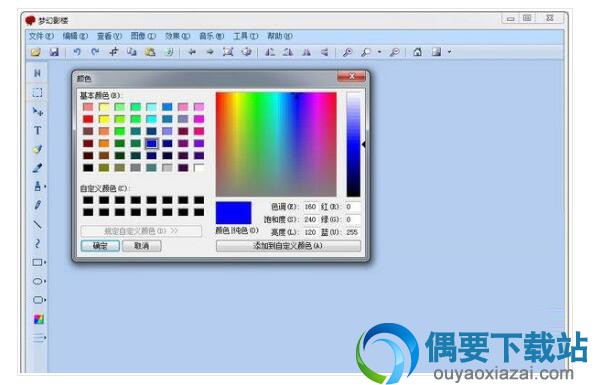Go to next image with right arrow
Screen dimensions: 599x385
tap(210, 52)
